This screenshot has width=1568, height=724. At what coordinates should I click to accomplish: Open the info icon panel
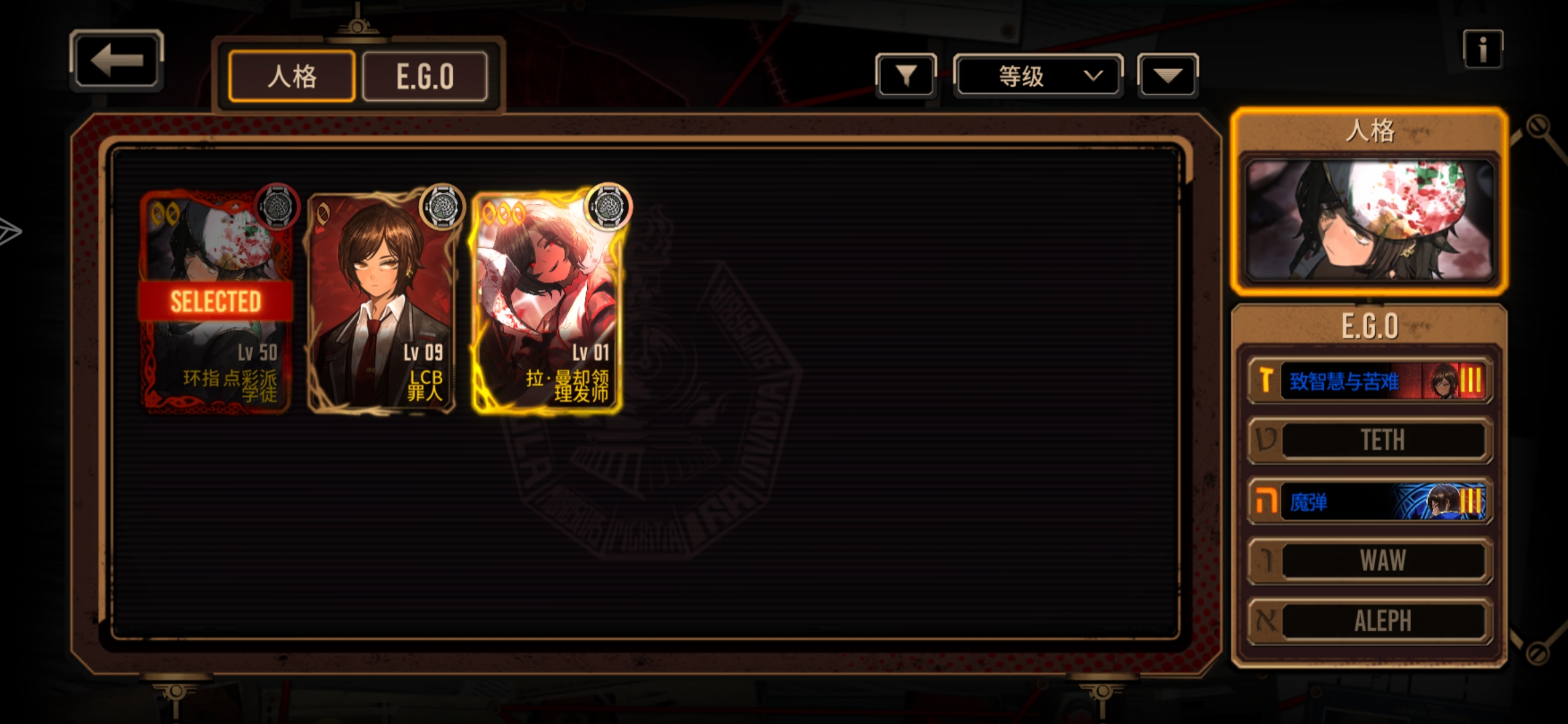1482,50
